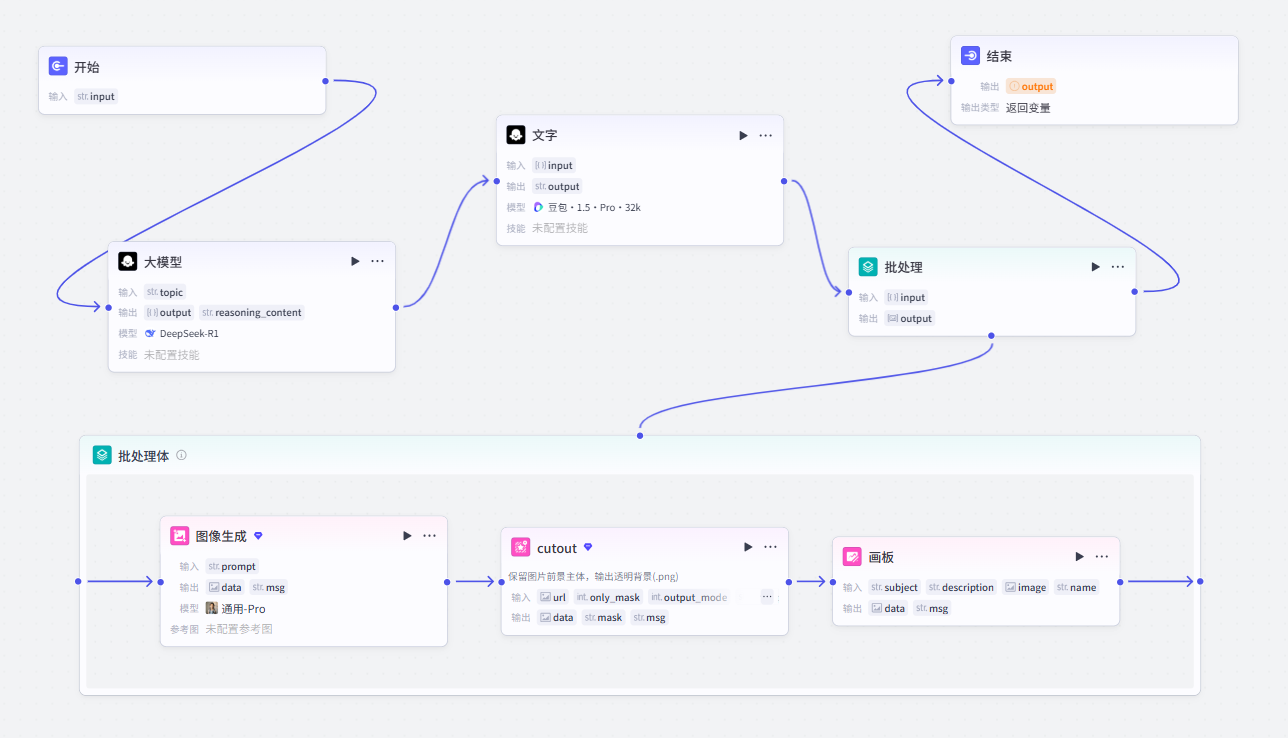Run the 批处理 node with play icon
Viewport: 1288px width, 738px height.
pos(1095,267)
